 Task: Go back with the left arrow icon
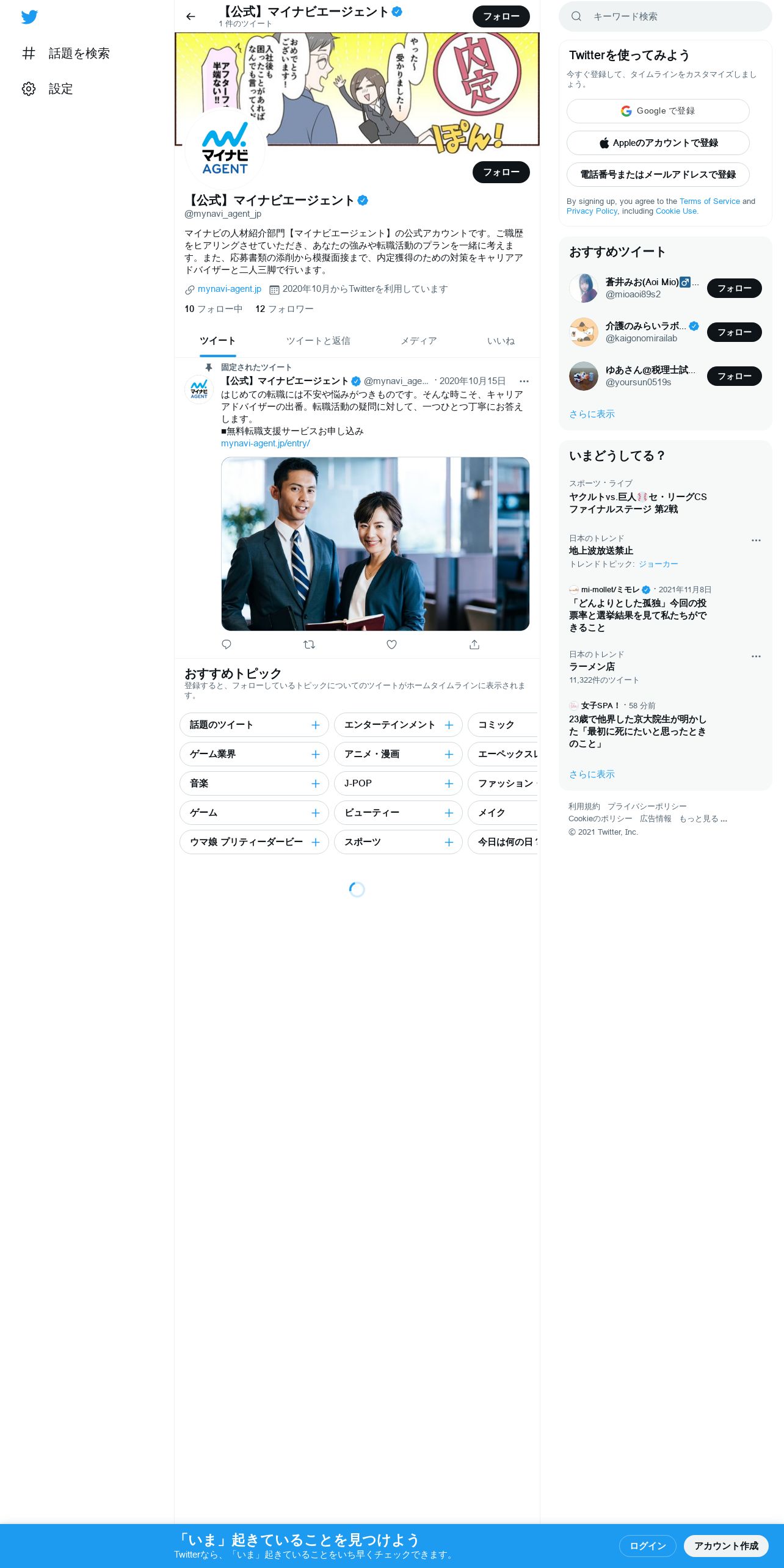(191, 16)
